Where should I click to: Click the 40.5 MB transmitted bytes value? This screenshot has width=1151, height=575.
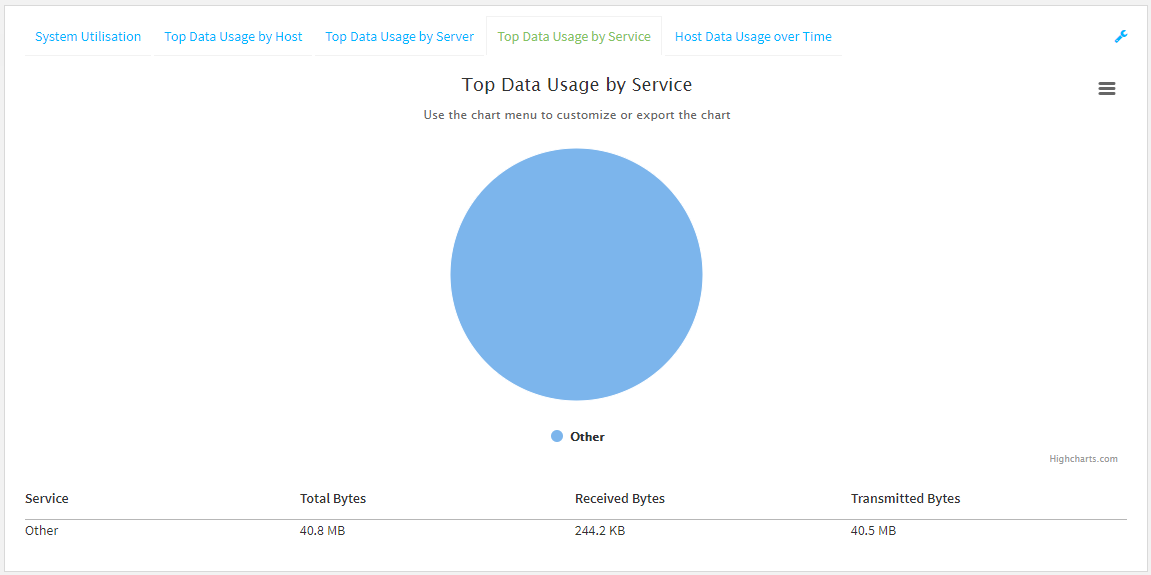coord(873,531)
